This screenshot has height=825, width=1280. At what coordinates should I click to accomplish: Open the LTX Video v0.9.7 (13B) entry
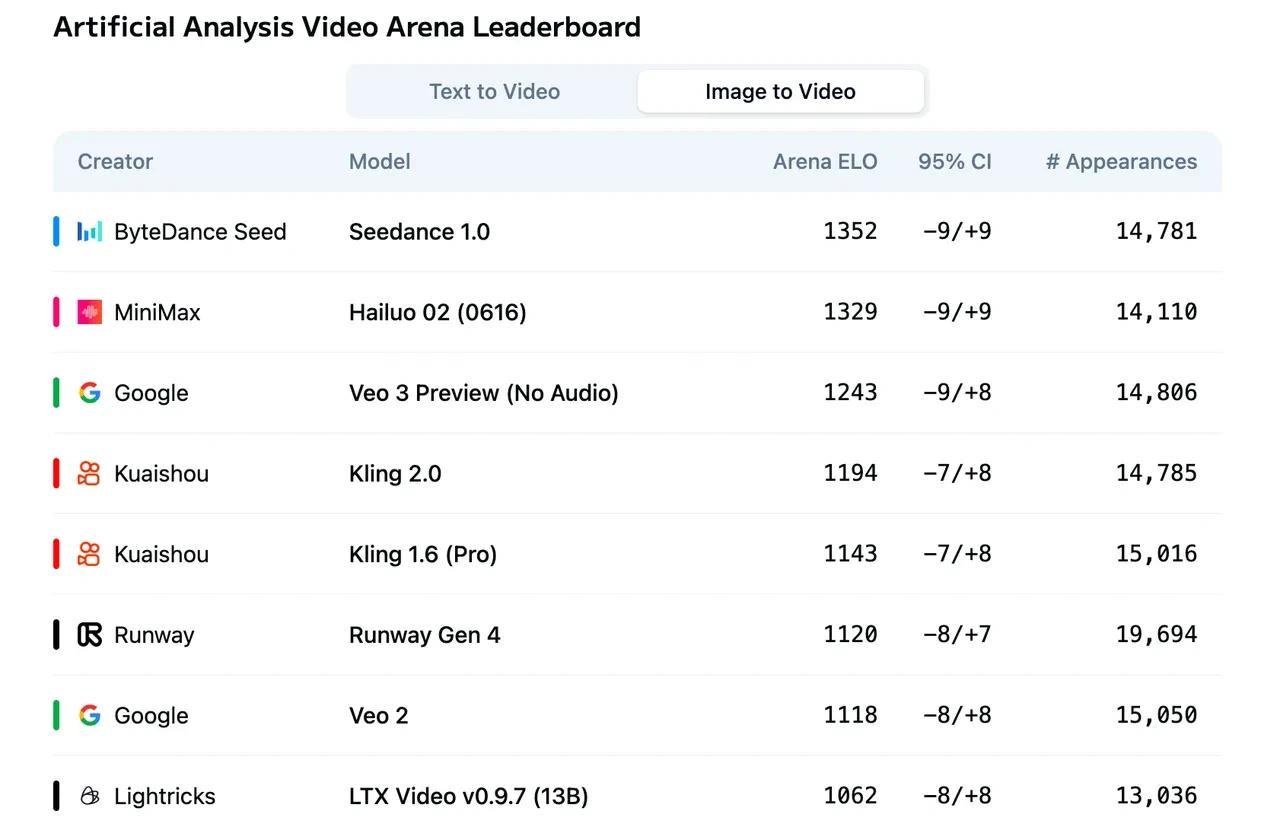(x=468, y=796)
